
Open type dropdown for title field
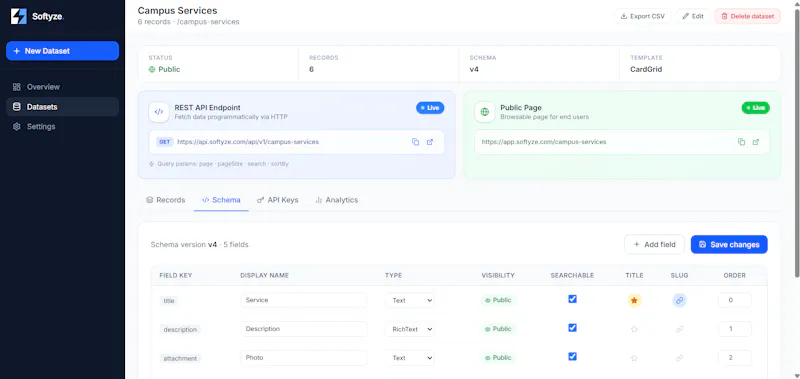pos(410,300)
